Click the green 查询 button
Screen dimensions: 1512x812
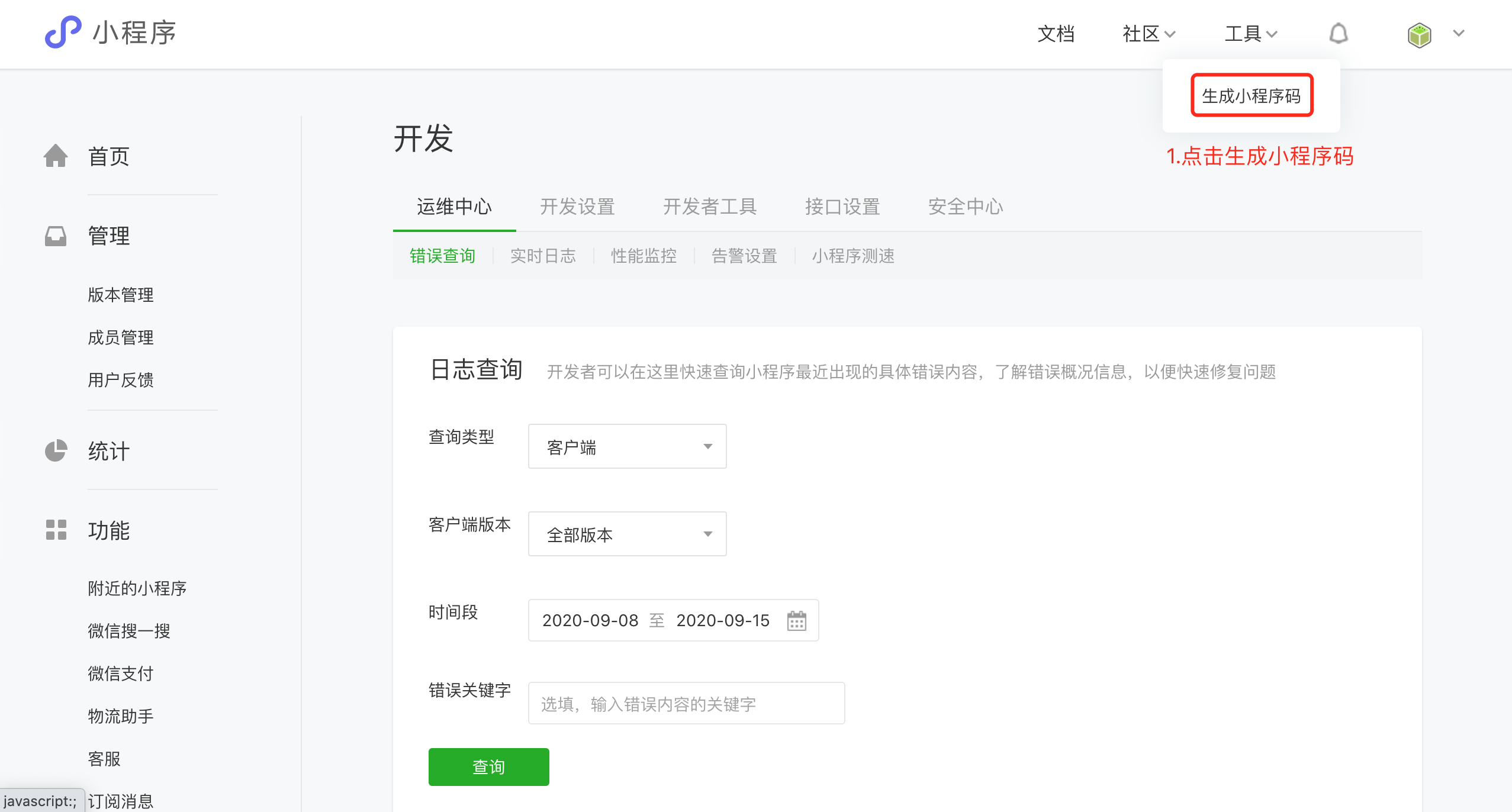point(488,766)
